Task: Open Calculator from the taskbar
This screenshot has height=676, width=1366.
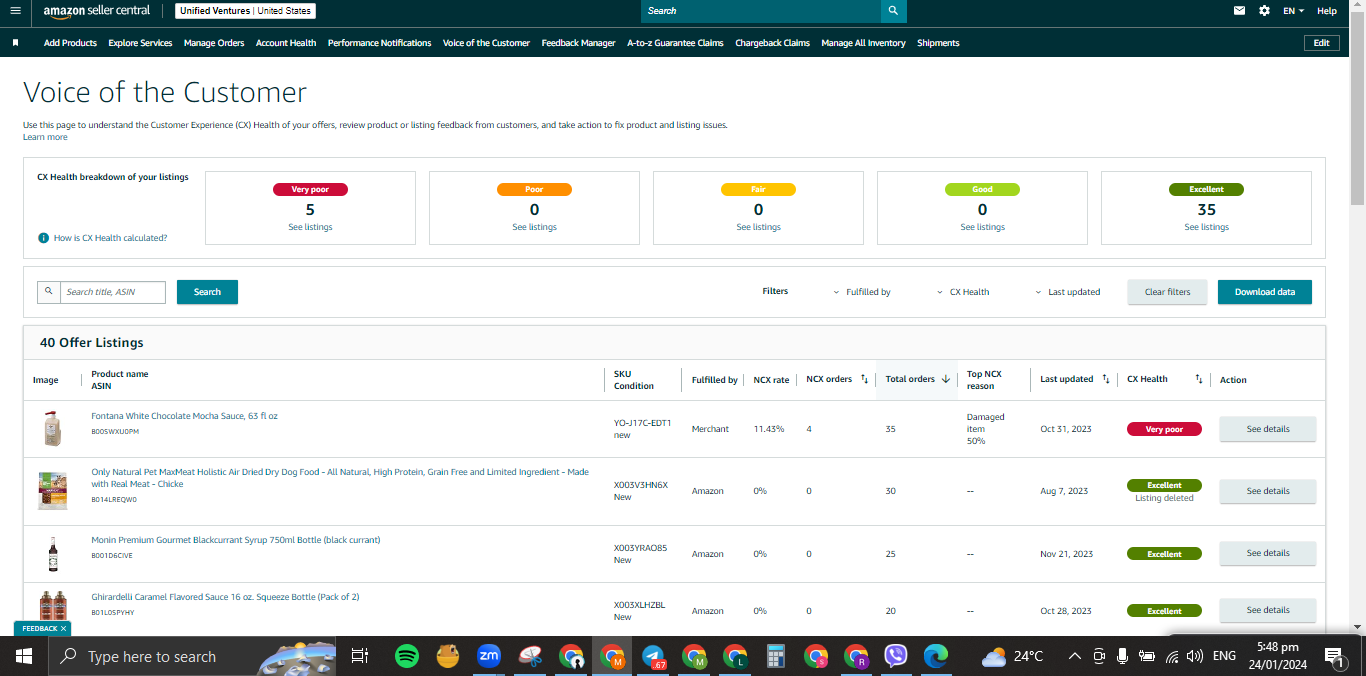Action: click(775, 656)
